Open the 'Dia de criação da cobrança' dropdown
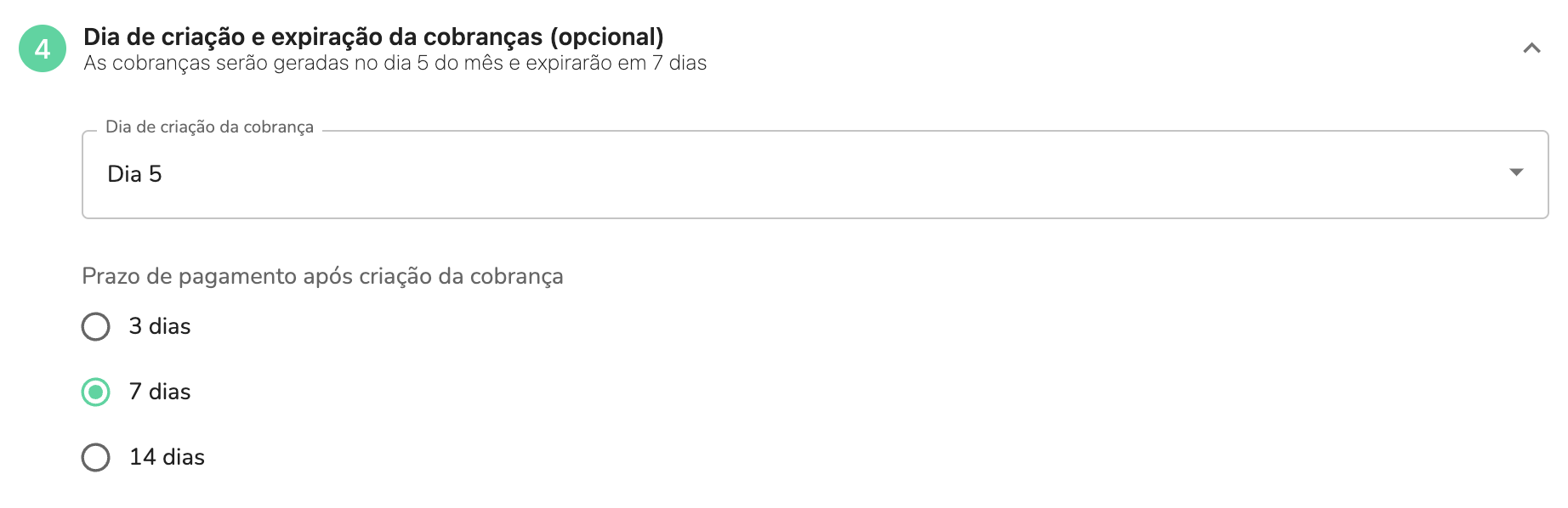This screenshot has width=1568, height=508. (x=765, y=174)
